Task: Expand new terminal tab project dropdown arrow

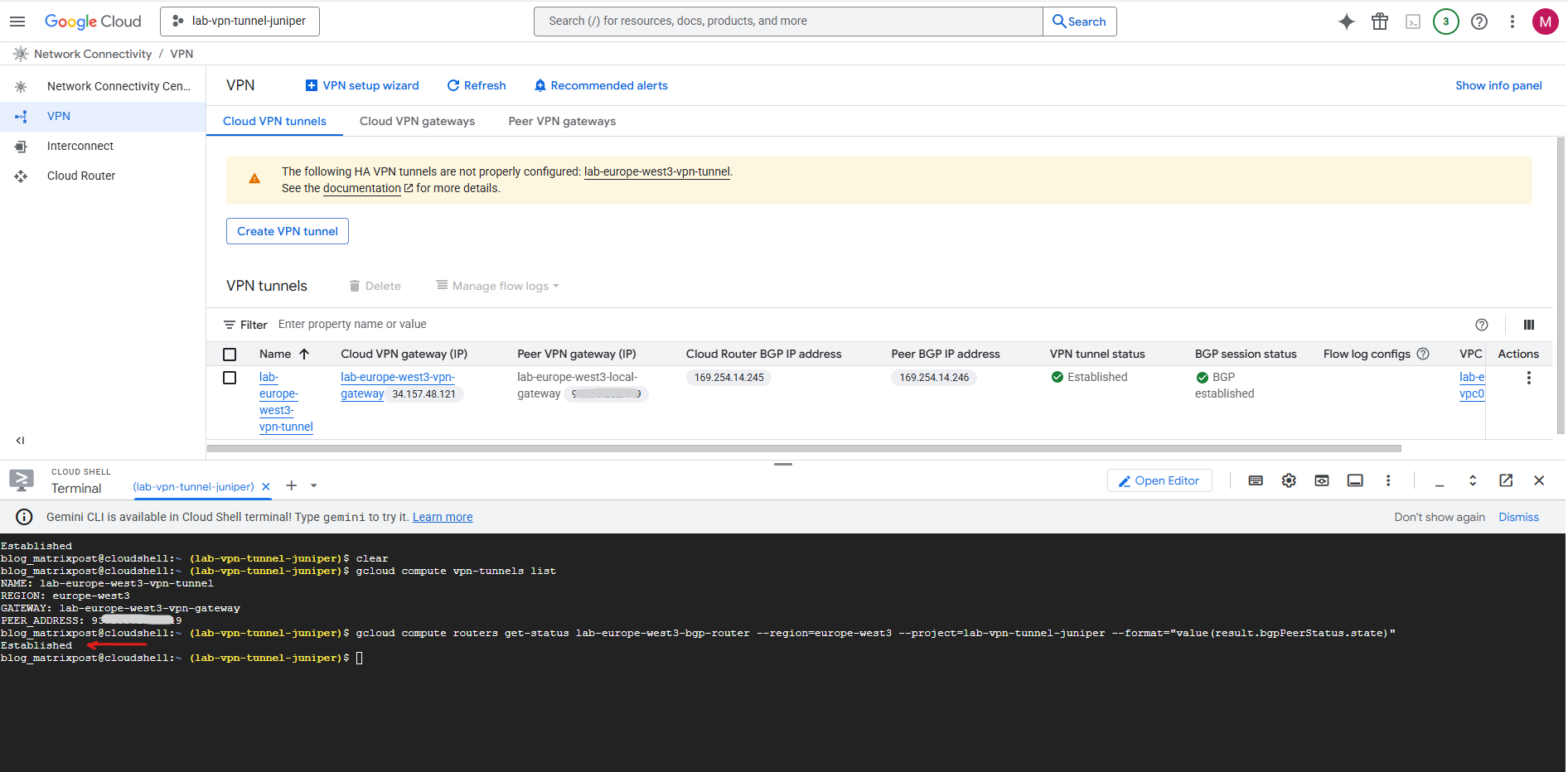Action: pos(314,485)
